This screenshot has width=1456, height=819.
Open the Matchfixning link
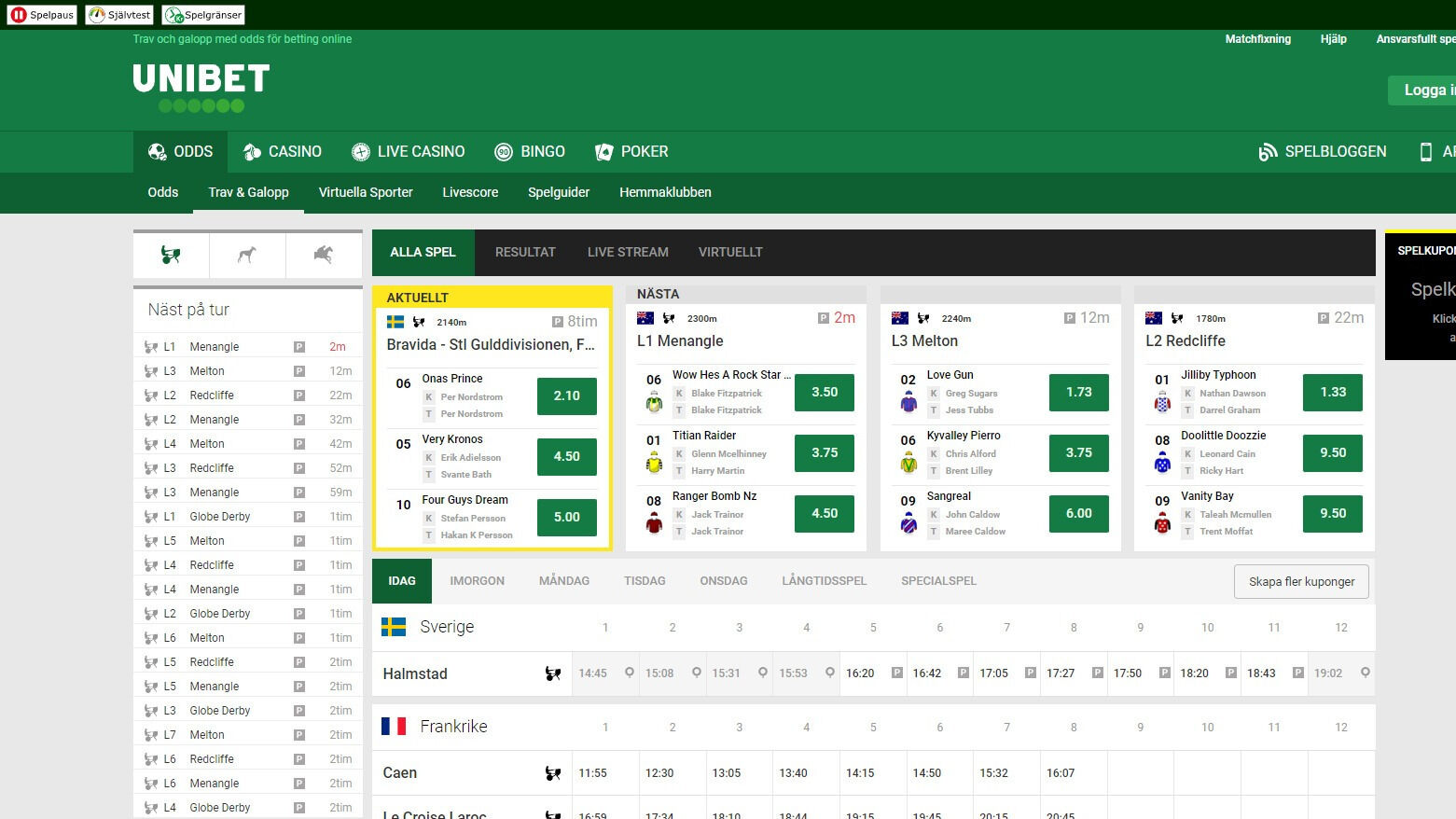tap(1257, 39)
